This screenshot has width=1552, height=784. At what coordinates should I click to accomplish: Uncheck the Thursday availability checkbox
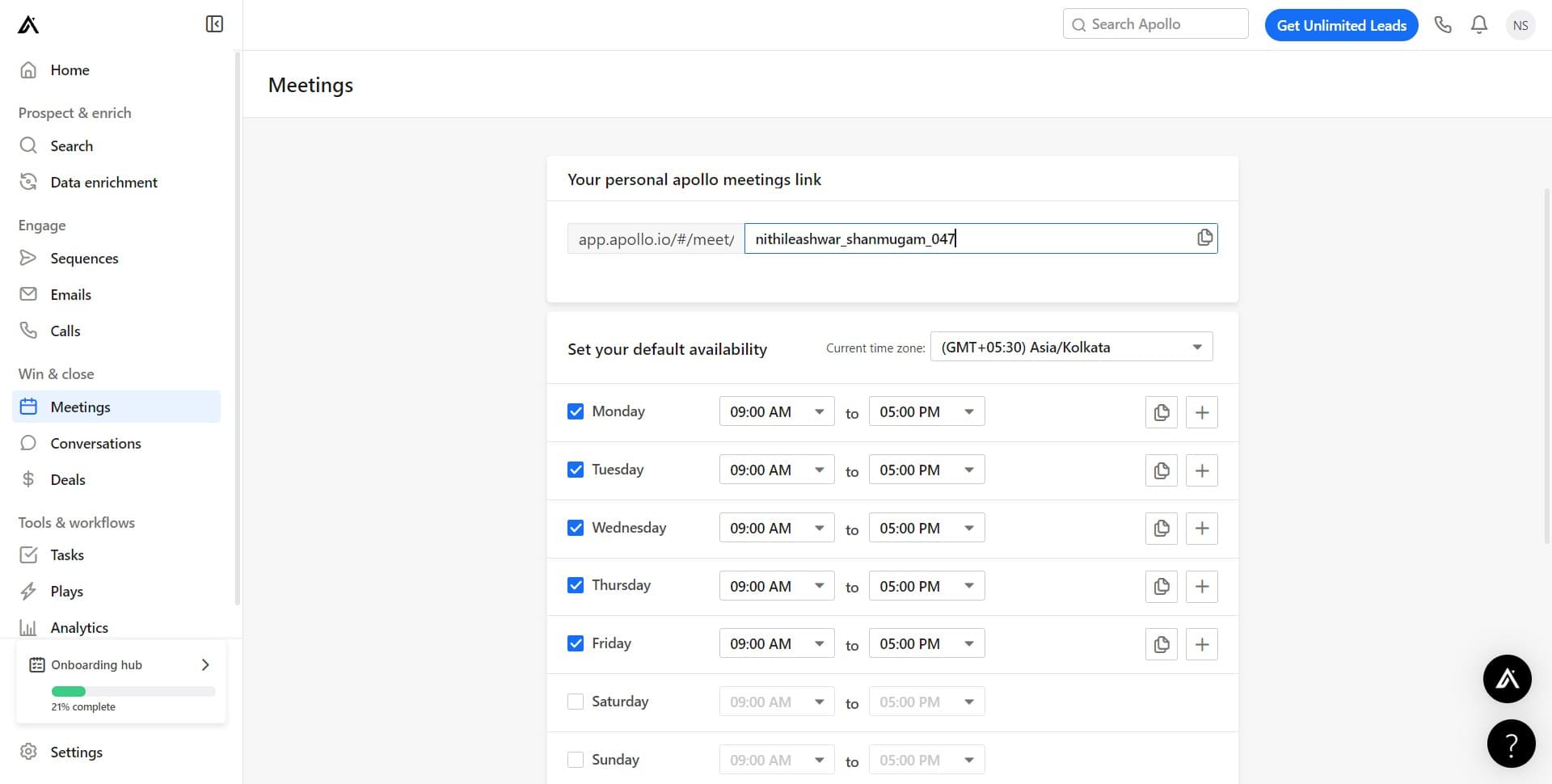[576, 585]
